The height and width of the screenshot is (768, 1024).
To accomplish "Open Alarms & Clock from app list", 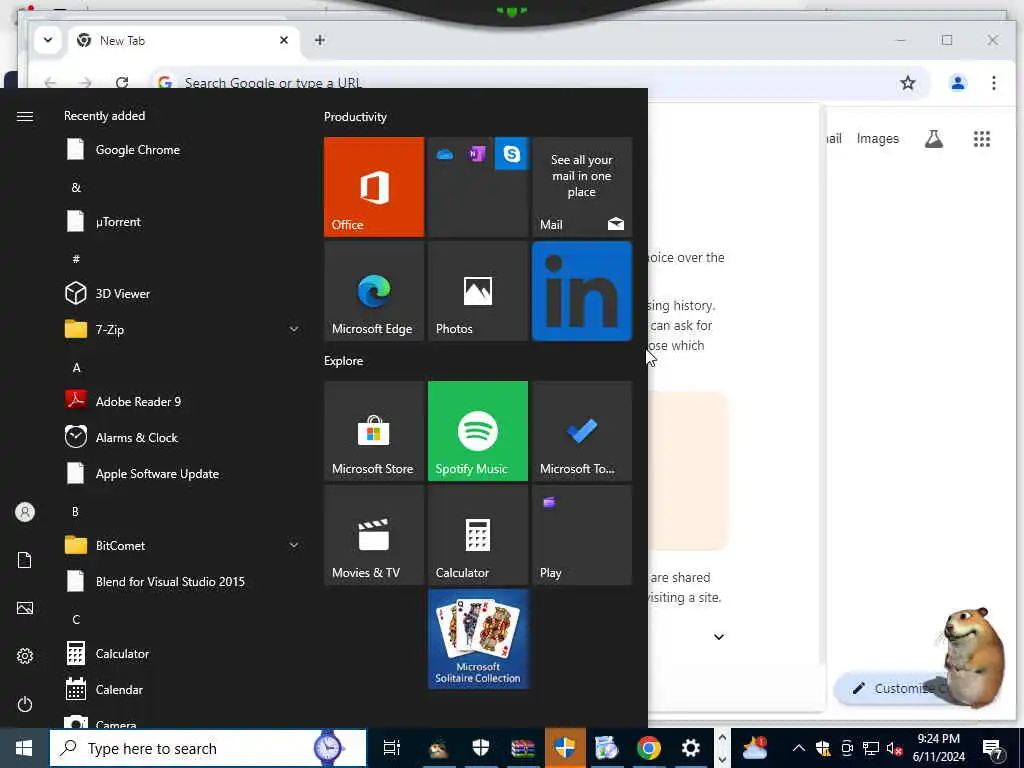I will click(183, 438).
